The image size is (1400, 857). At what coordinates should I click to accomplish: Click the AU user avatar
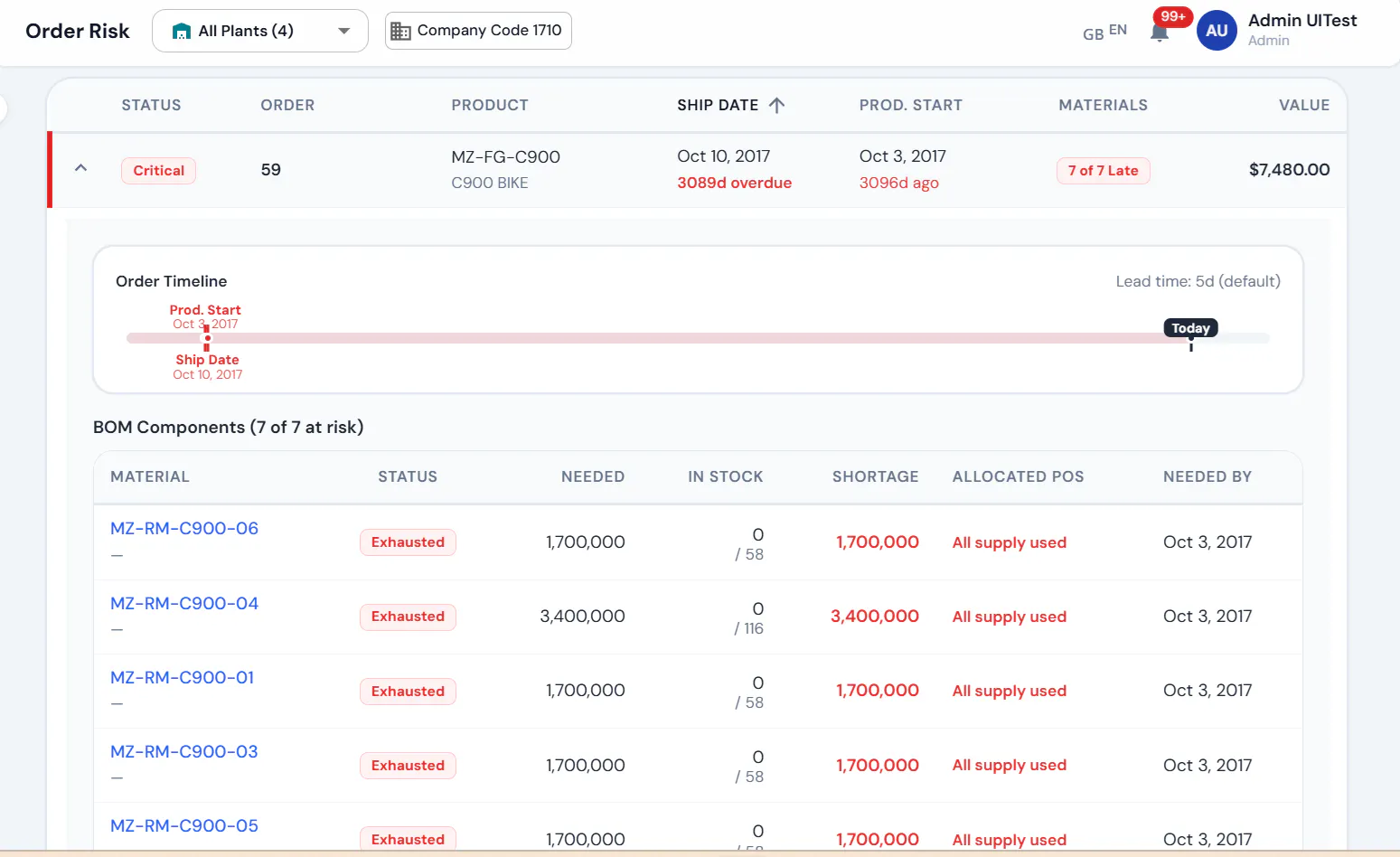1217,31
